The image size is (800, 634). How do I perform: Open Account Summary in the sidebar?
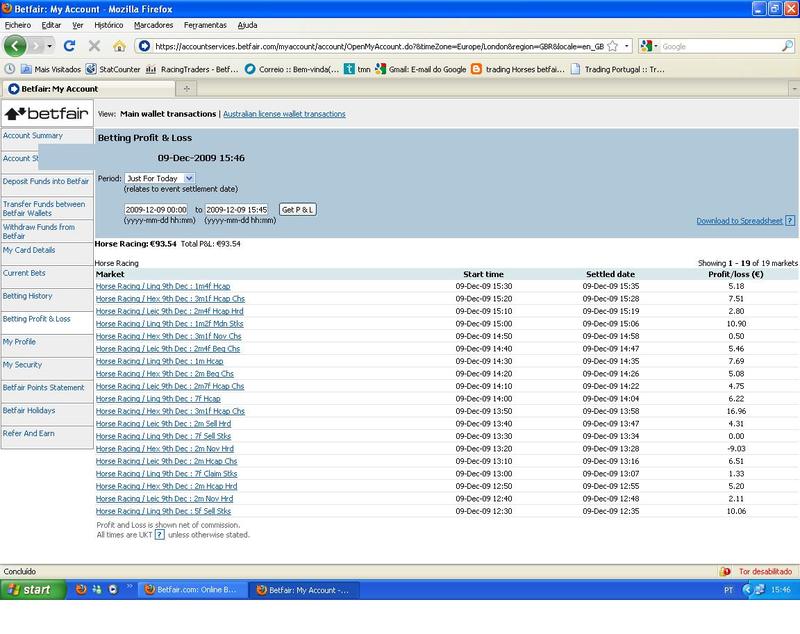coord(33,136)
